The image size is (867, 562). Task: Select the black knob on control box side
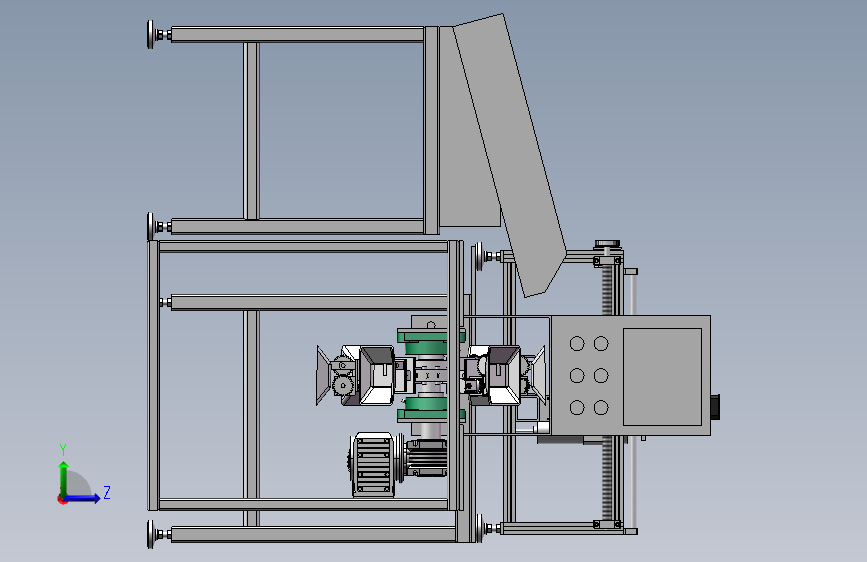[715, 407]
